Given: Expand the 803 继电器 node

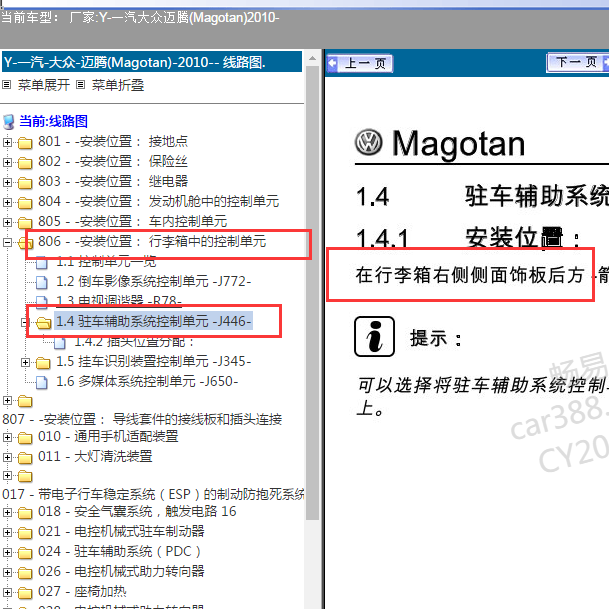Looking at the screenshot, I should (x=7, y=182).
